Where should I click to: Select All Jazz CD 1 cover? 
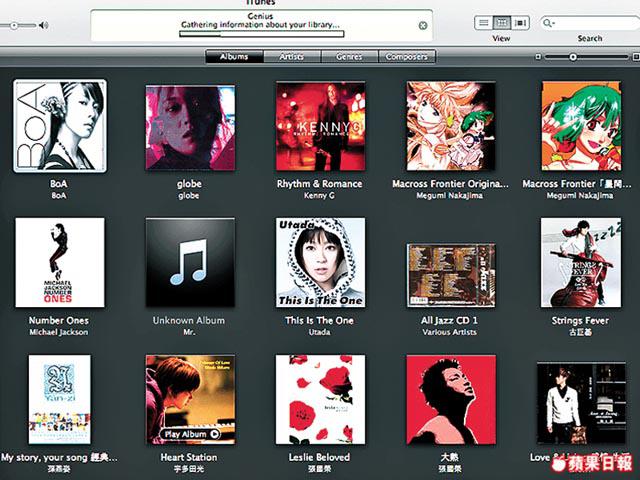coord(451,275)
